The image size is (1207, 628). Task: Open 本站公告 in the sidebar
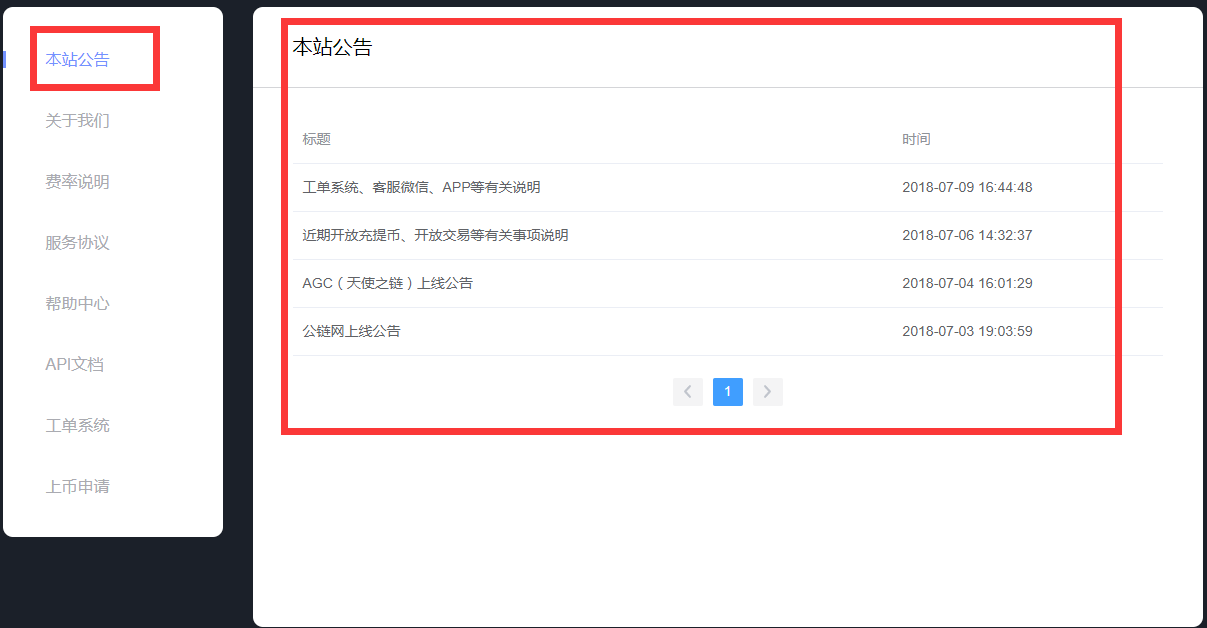point(78,60)
